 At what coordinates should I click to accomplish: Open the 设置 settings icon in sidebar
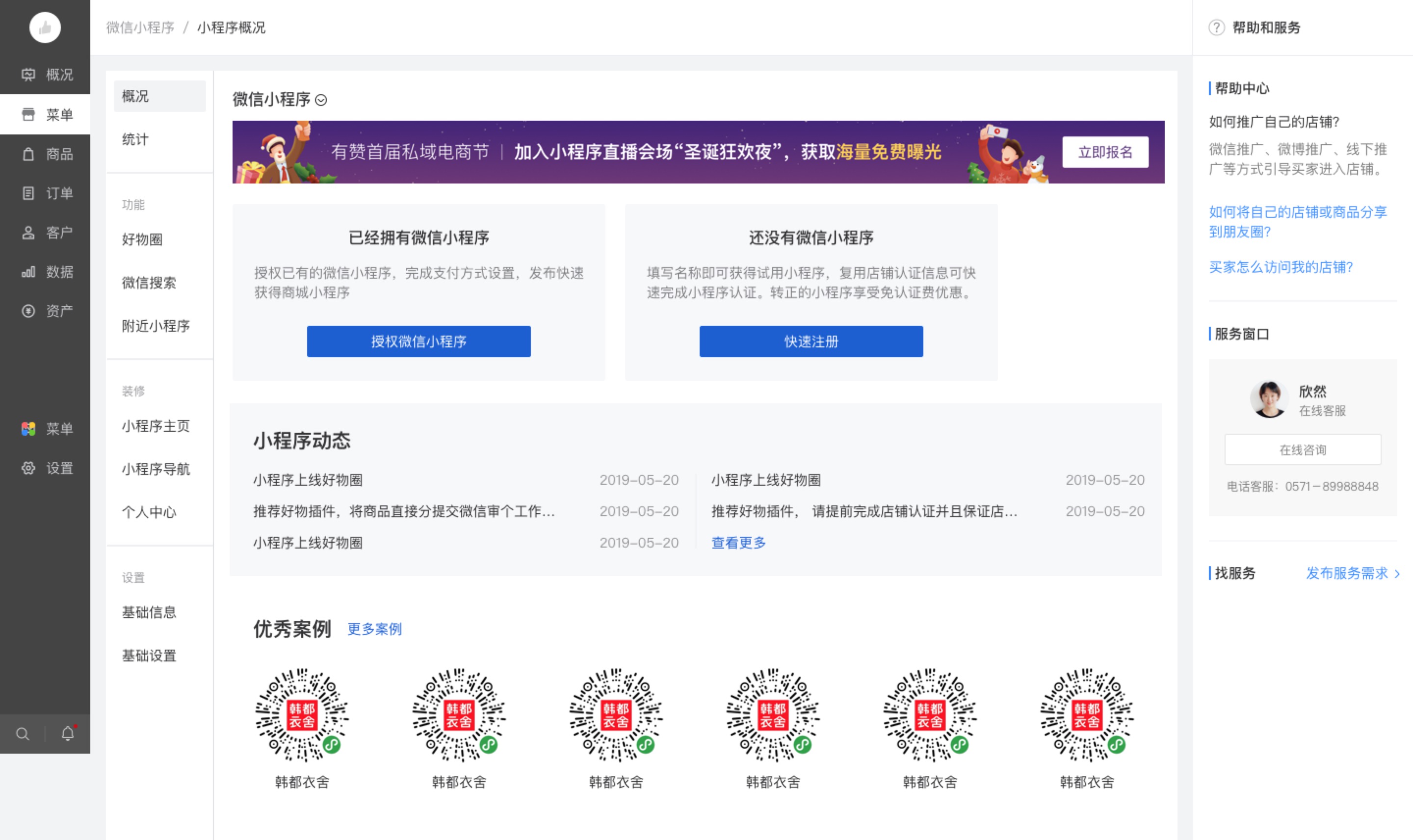[29, 468]
